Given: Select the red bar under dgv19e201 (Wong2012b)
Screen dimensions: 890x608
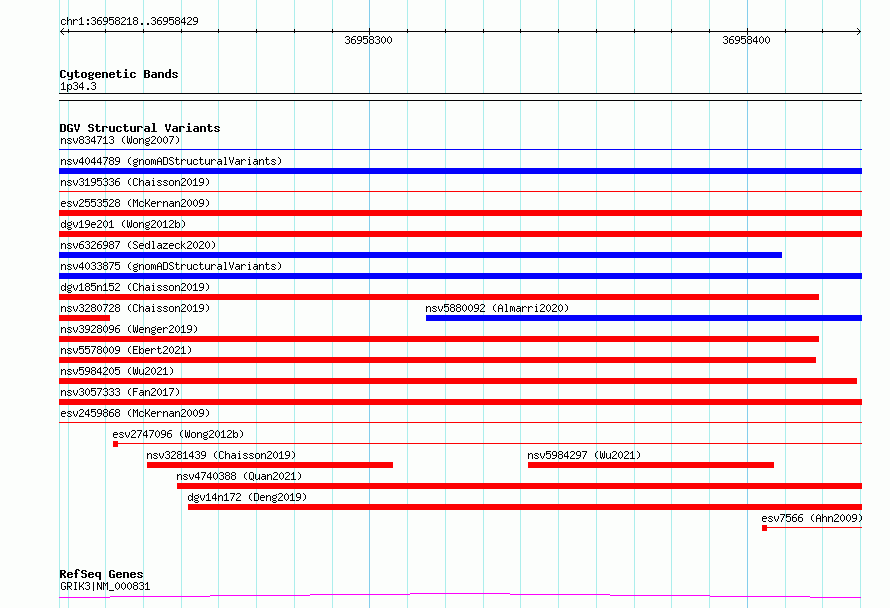Looking at the screenshot, I should point(460,234).
